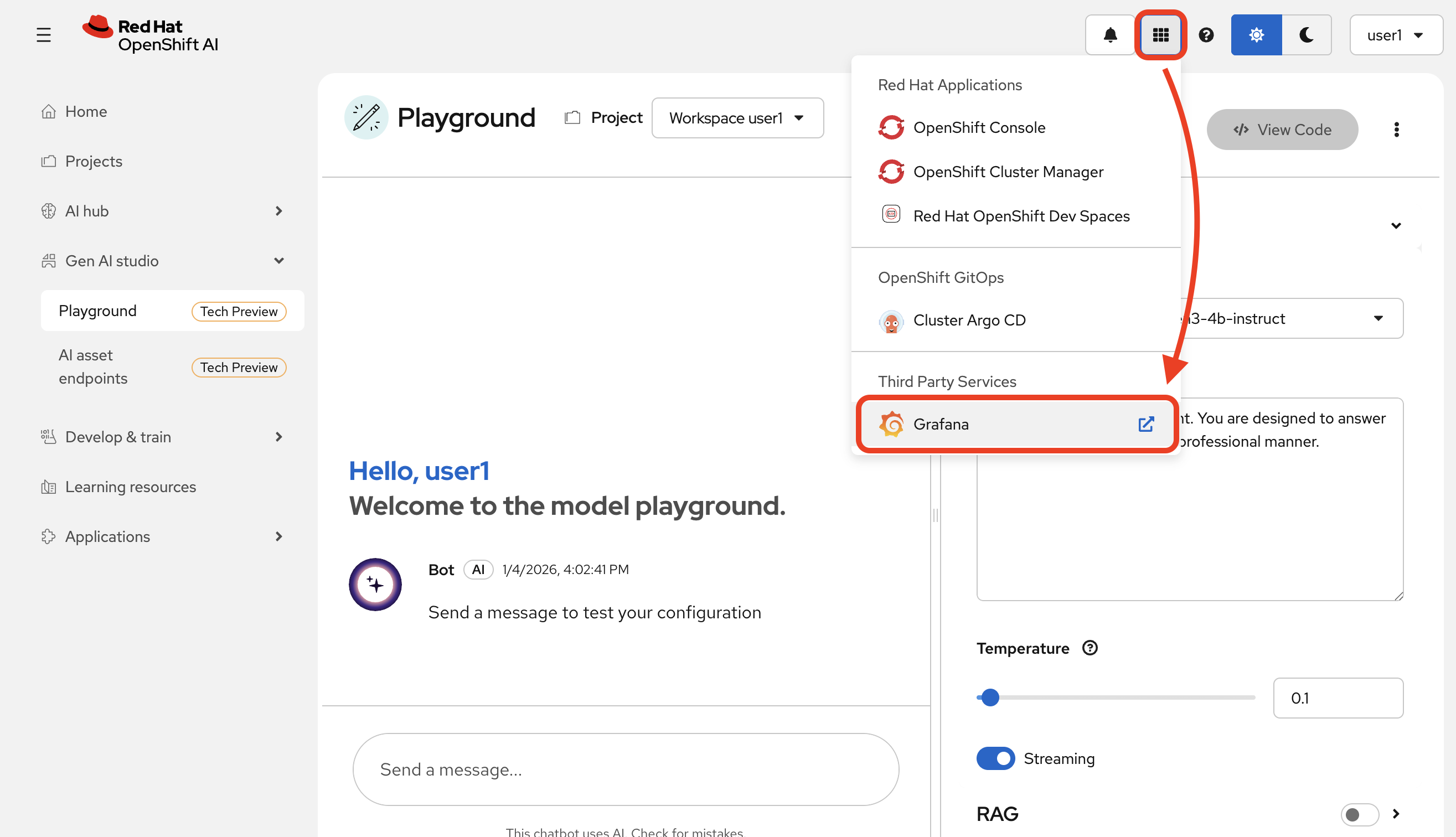This screenshot has height=837, width=1456.
Task: Click the Playground pencil icon
Action: [366, 117]
